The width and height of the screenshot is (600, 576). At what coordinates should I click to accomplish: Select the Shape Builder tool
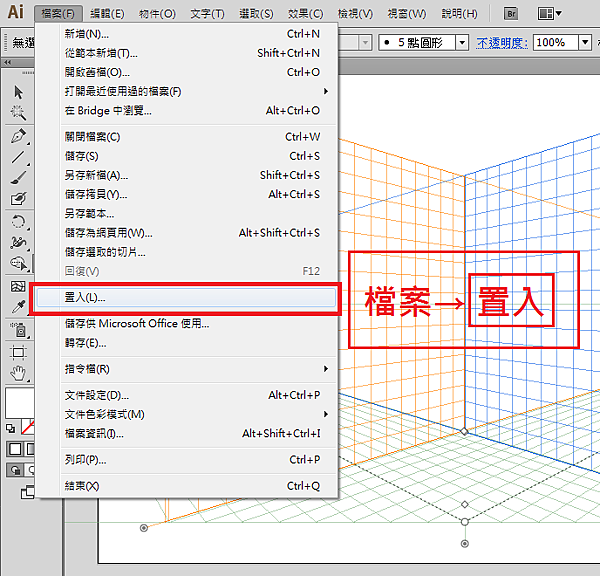tap(18, 263)
